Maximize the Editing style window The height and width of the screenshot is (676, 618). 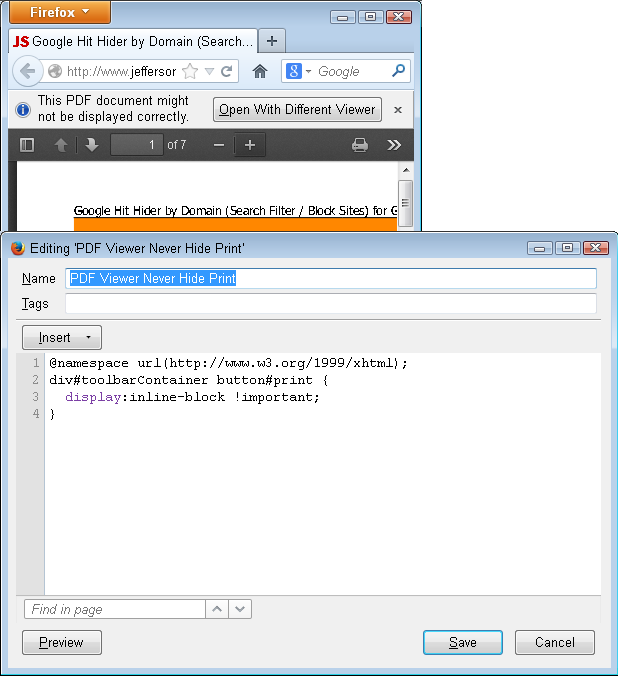pos(568,248)
